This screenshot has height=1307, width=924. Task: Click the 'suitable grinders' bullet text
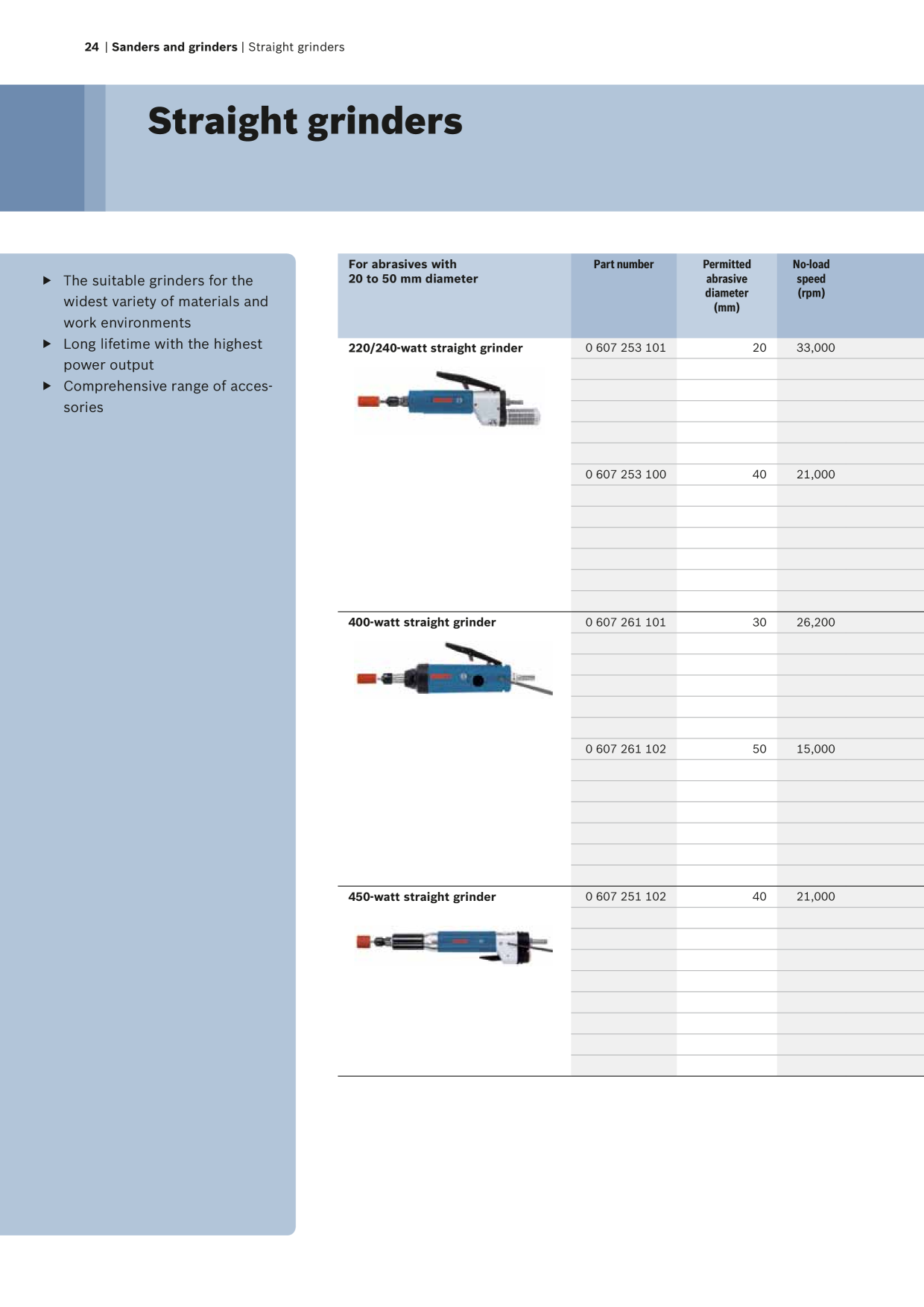tap(165, 302)
